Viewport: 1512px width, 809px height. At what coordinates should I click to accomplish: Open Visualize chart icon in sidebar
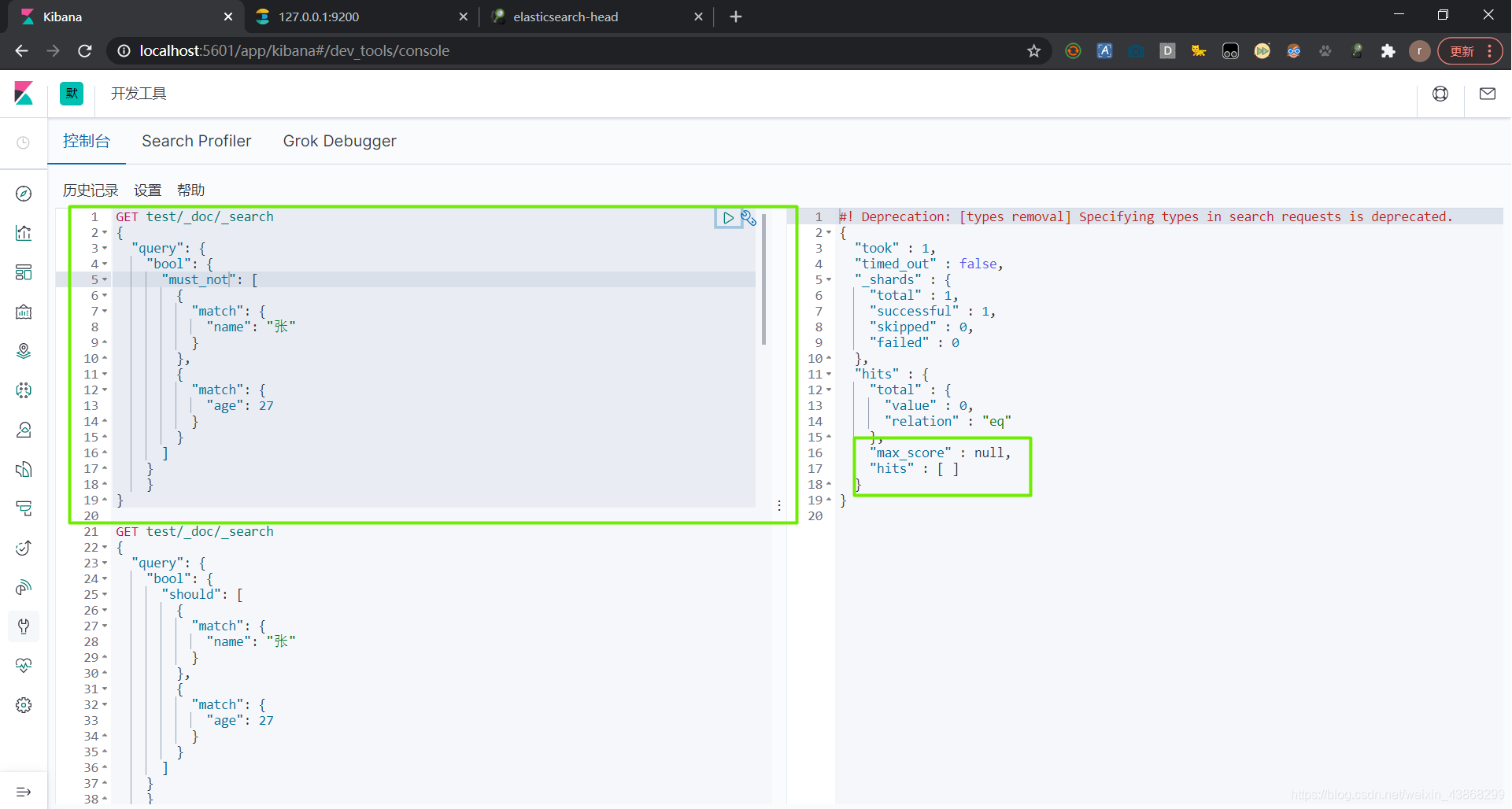click(x=24, y=233)
